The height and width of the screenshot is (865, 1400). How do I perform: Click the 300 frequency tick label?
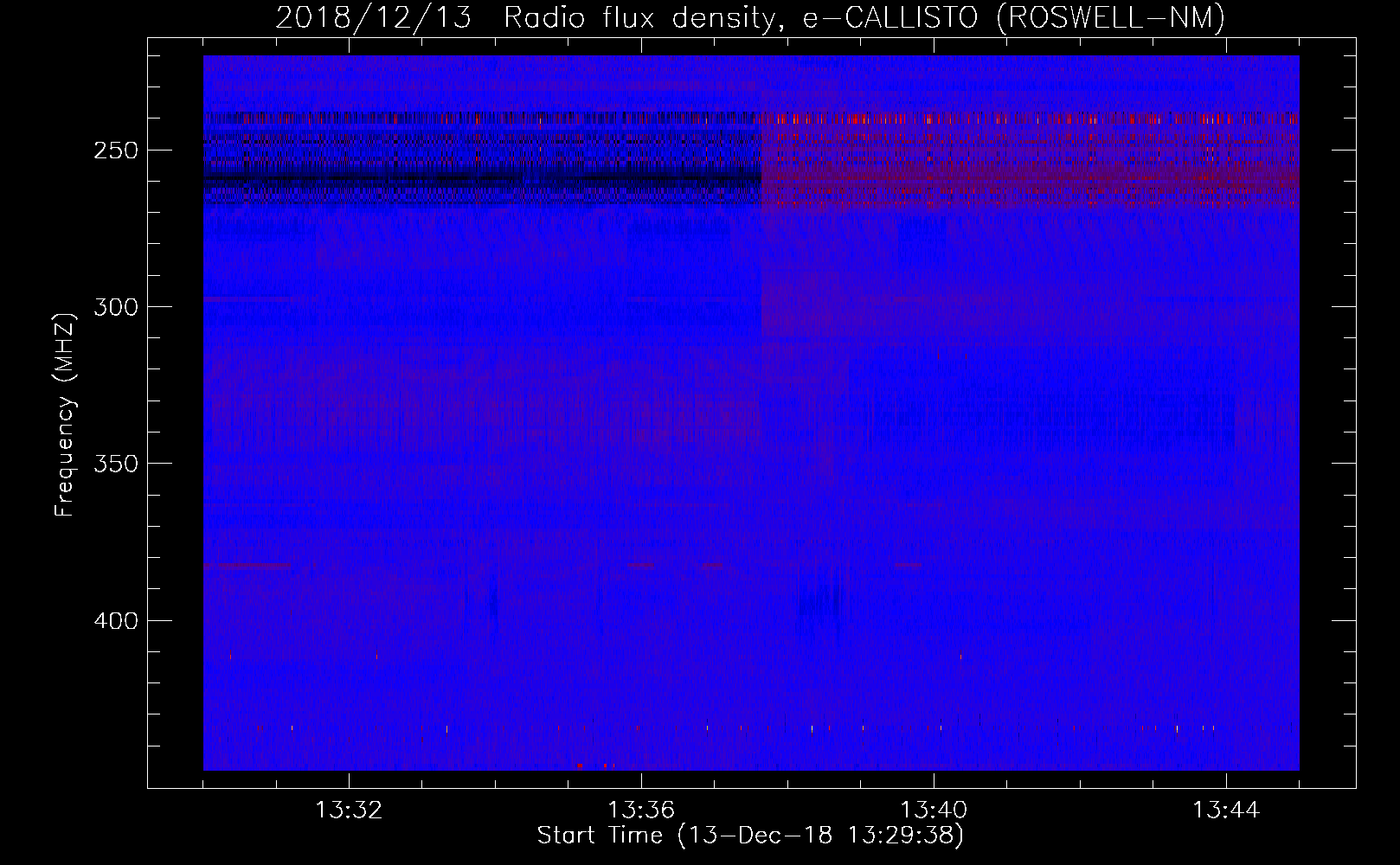(x=114, y=307)
